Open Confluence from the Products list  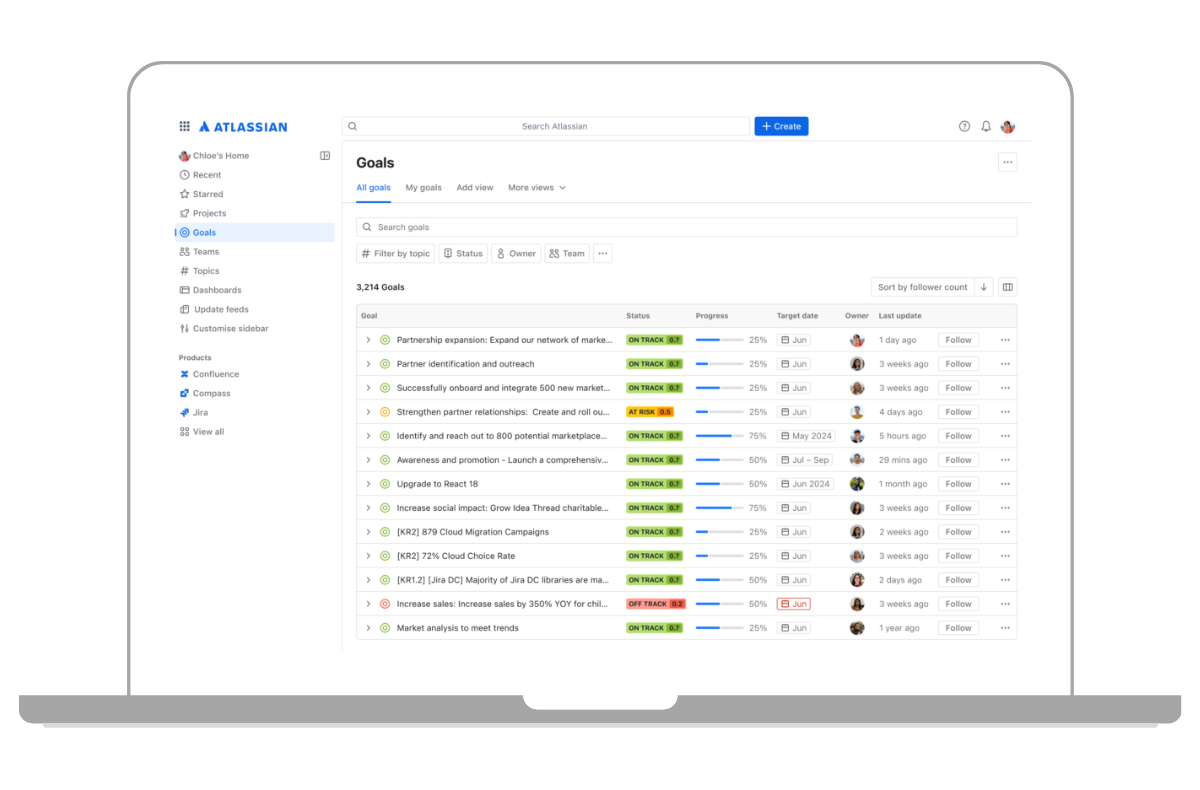[215, 374]
